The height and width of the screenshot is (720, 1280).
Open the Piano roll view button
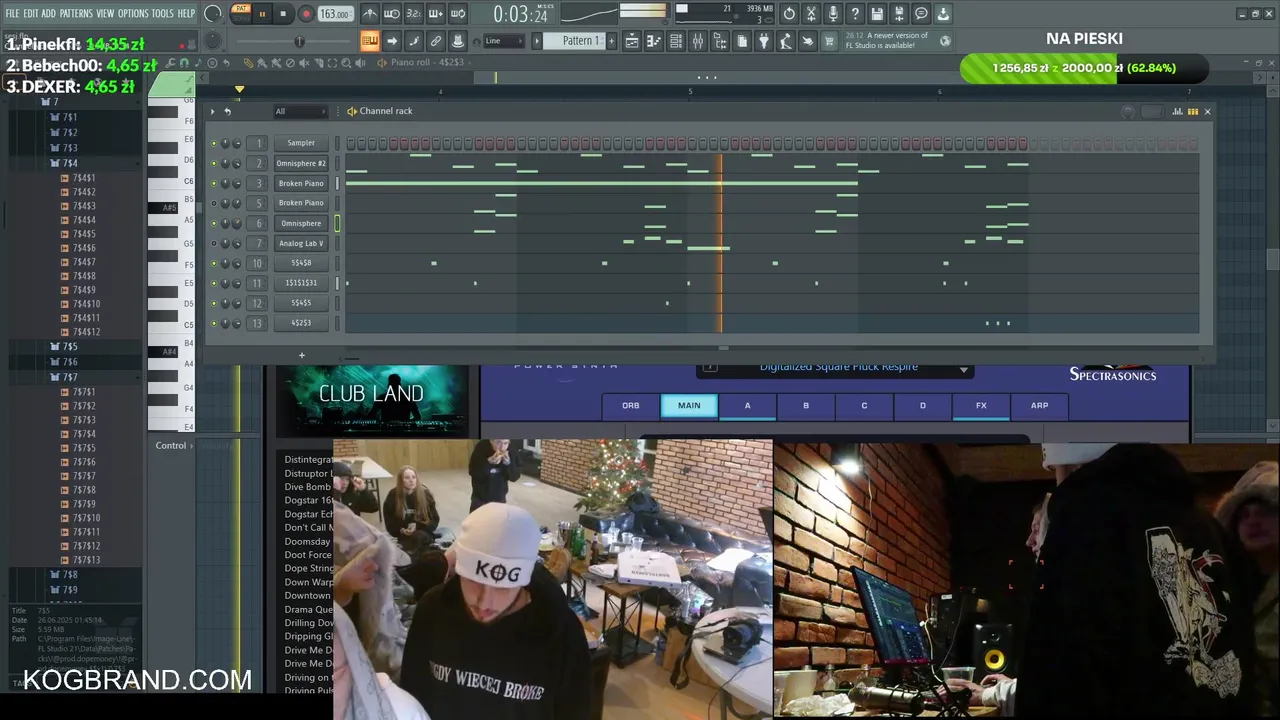[654, 41]
